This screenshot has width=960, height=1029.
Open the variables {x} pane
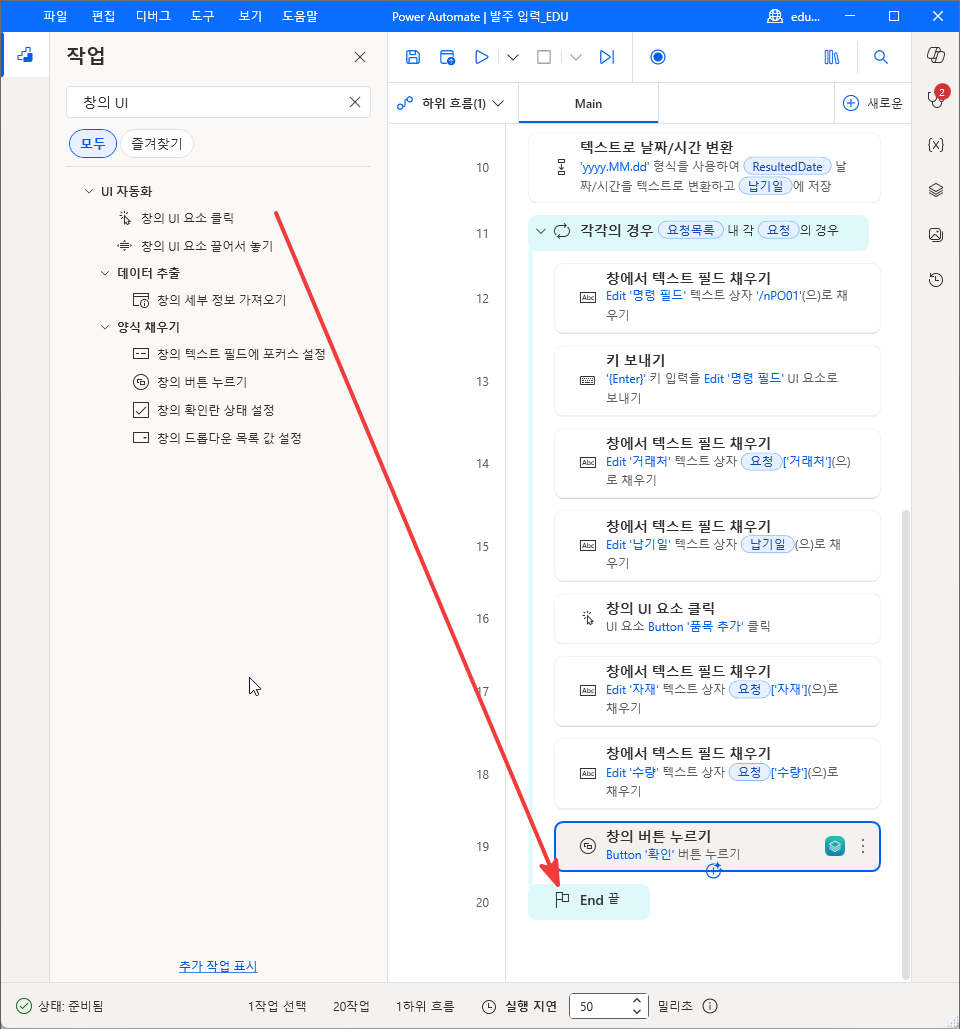pos(936,144)
